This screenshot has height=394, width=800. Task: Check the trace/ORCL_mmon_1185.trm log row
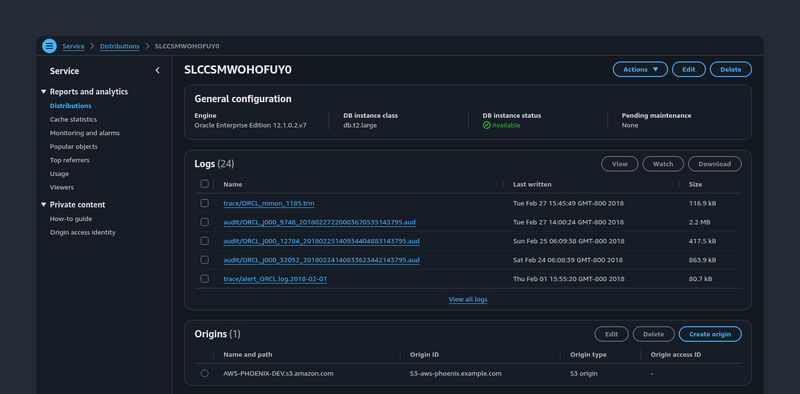[x=205, y=203]
